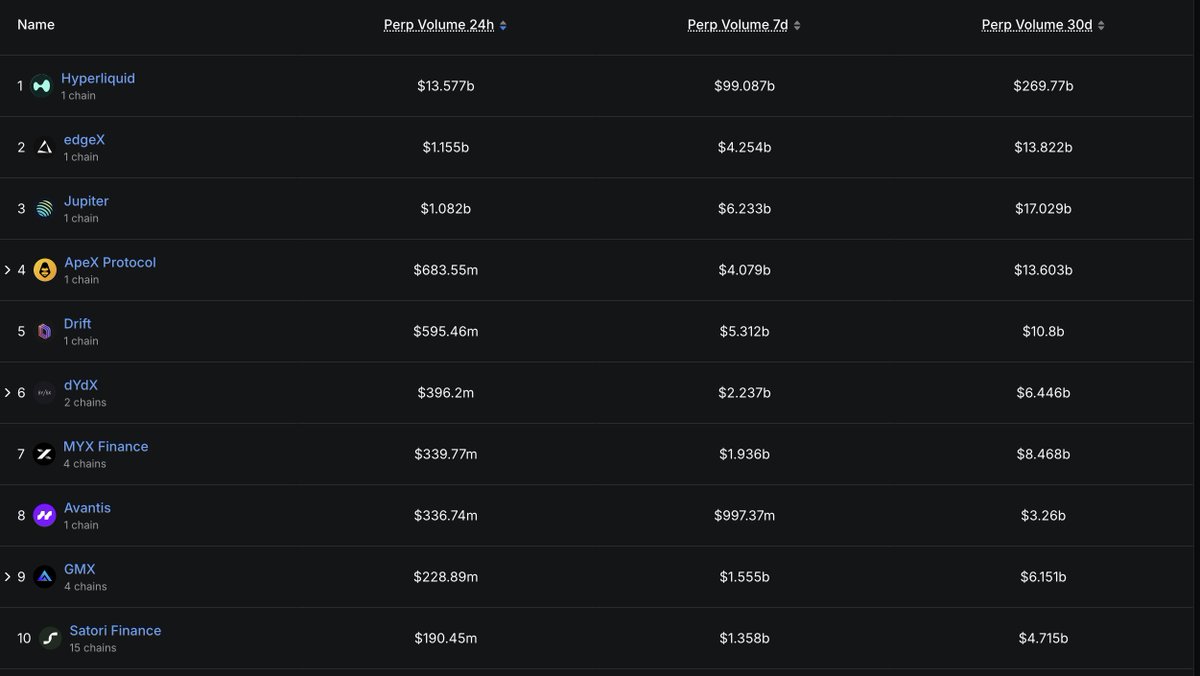Open the Hyperliquid protocol link
This screenshot has height=676, width=1200.
tap(98, 78)
